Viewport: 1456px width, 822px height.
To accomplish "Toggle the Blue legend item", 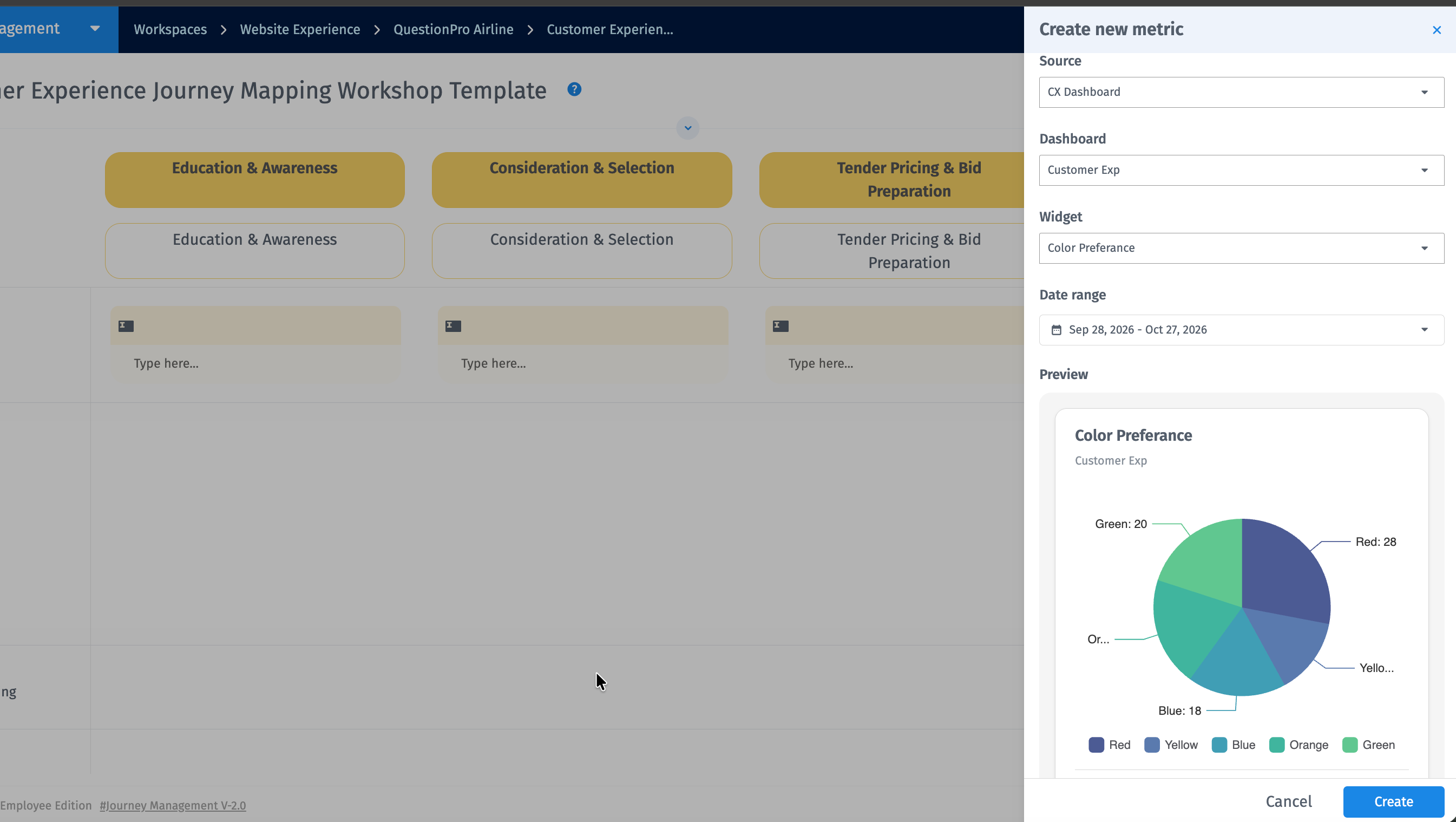I will [x=1234, y=745].
